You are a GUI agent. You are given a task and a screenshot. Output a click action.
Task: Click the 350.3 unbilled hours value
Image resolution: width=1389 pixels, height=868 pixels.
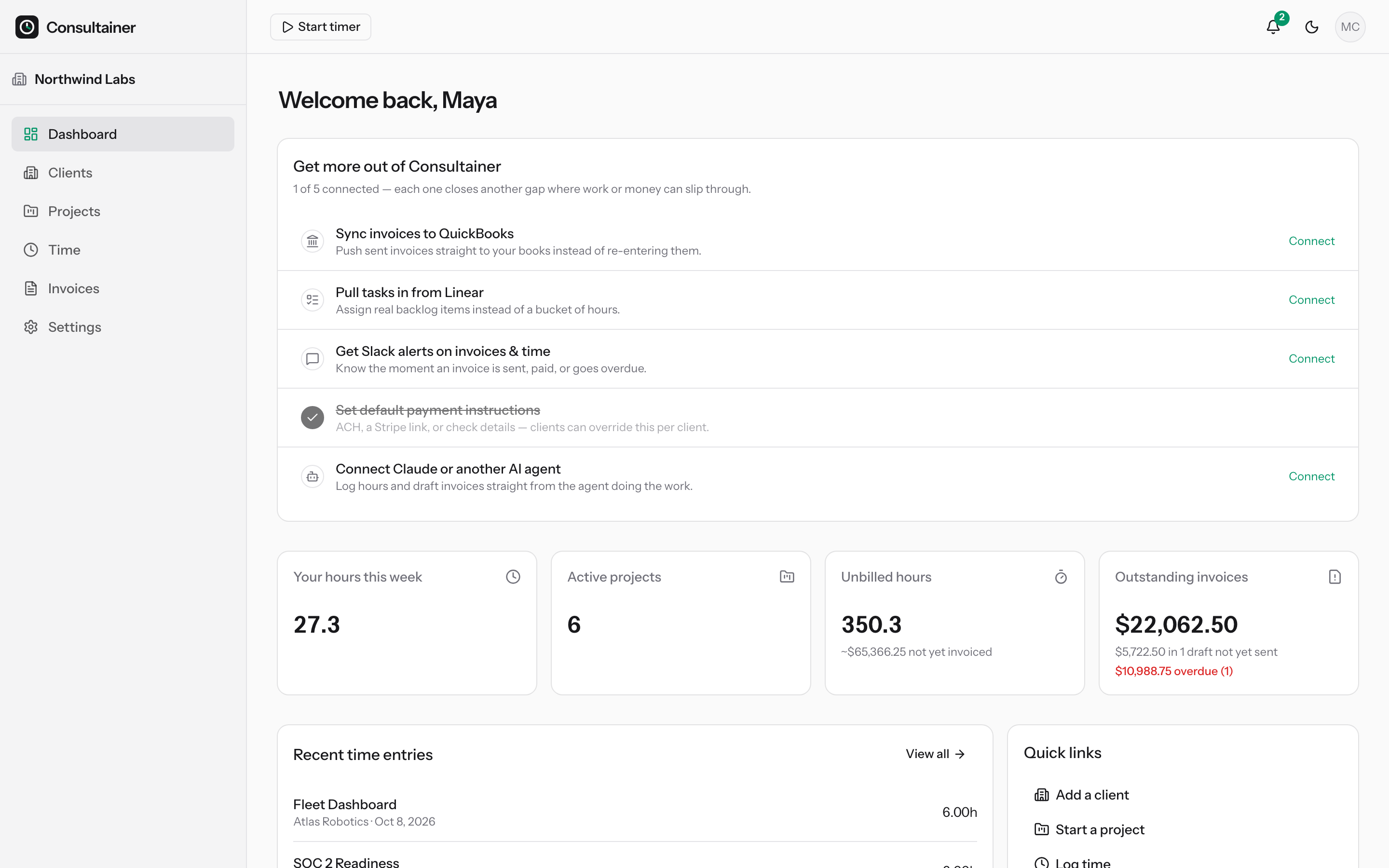[872, 624]
